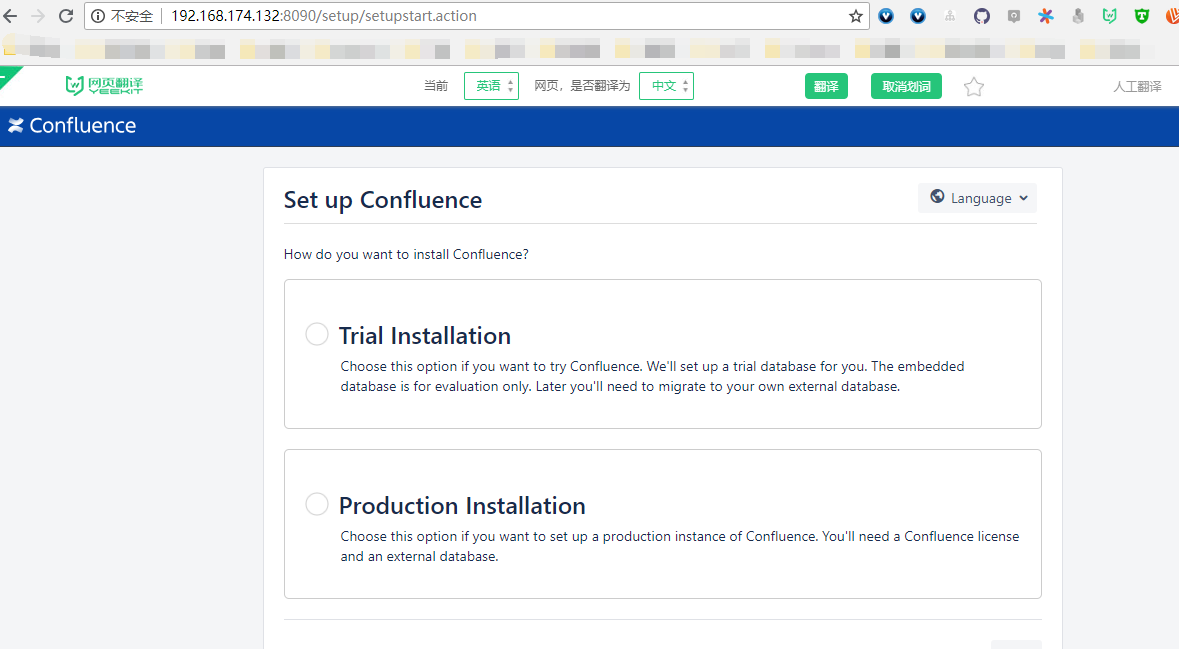Click the trial database description text
The width and height of the screenshot is (1179, 649).
[x=653, y=376]
